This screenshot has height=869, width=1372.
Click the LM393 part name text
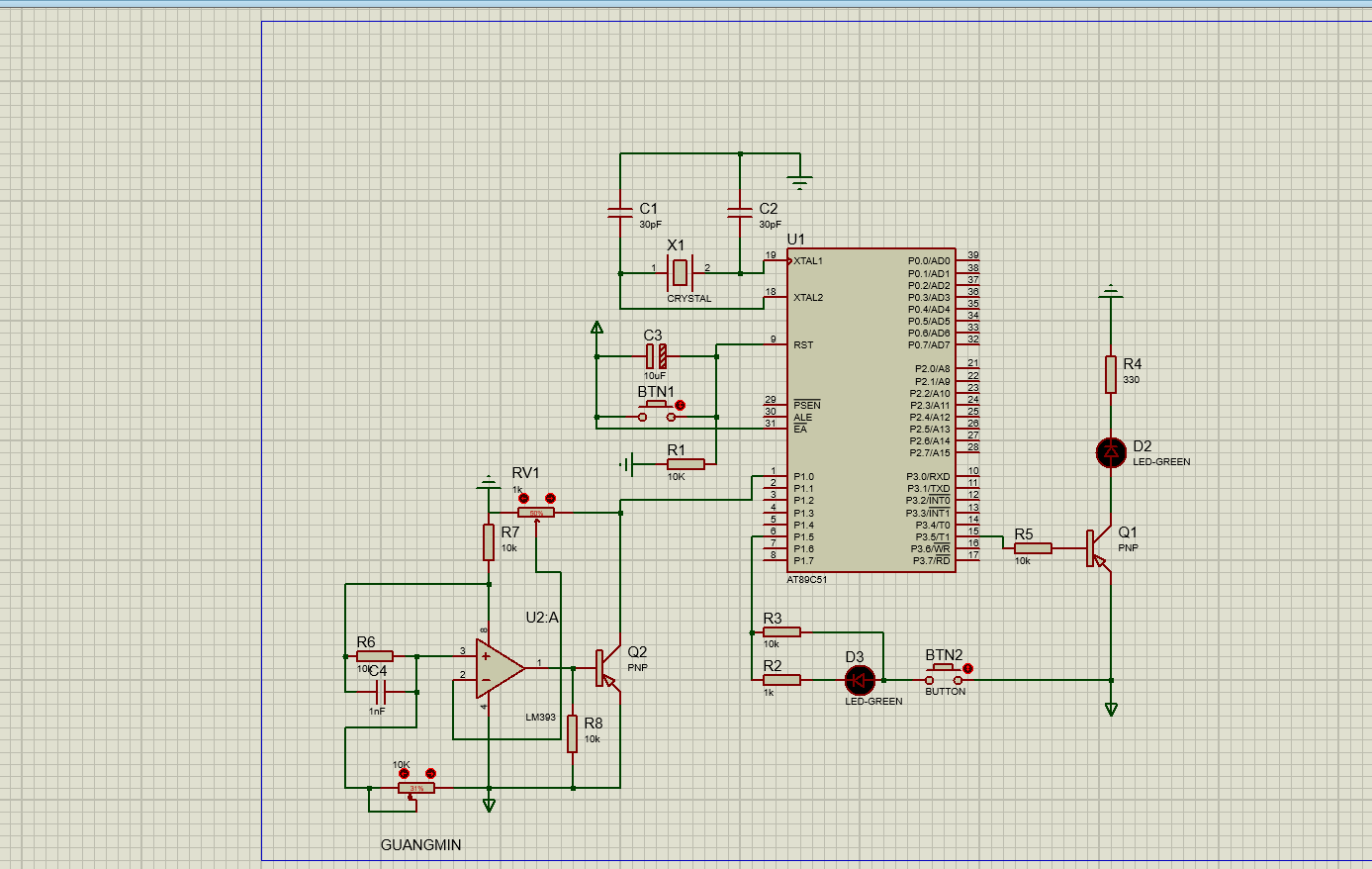(x=541, y=718)
